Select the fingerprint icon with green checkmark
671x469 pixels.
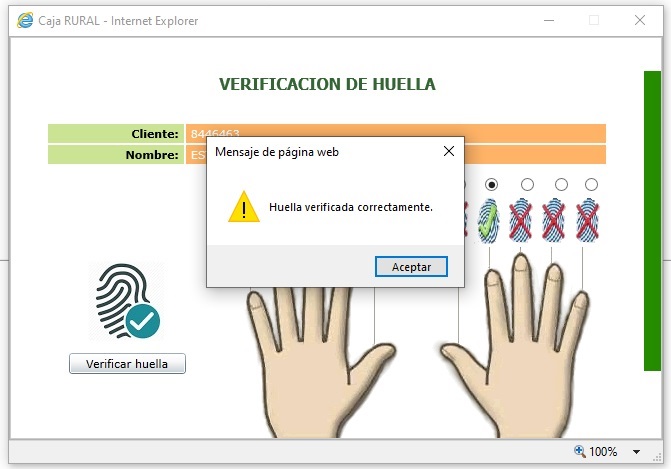(x=489, y=219)
